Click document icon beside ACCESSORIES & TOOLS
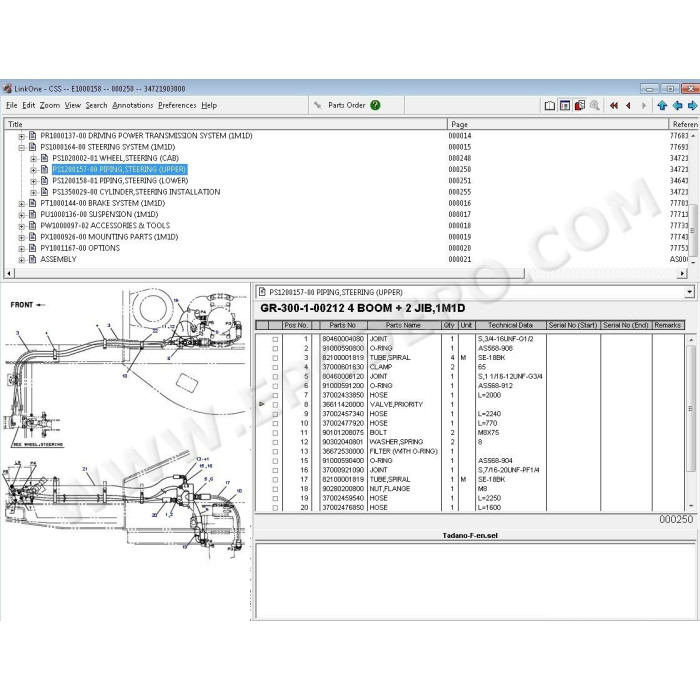Image resolution: width=700 pixels, height=700 pixels. [32, 225]
